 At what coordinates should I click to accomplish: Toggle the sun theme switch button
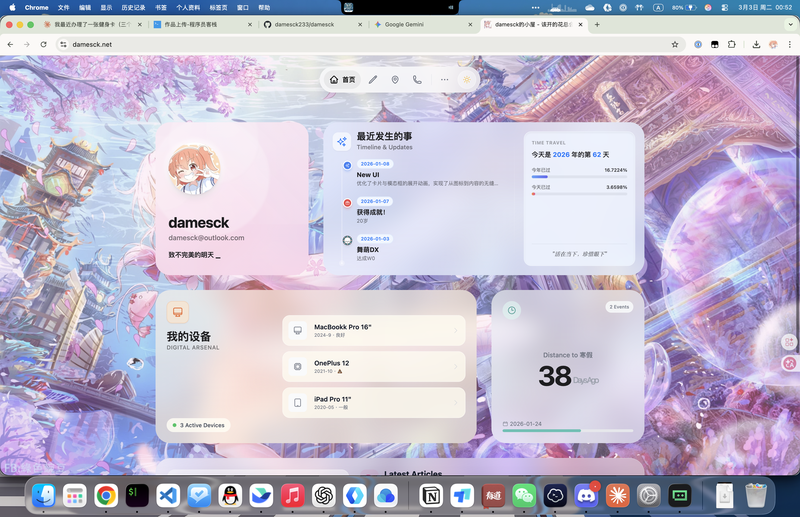[466, 79]
